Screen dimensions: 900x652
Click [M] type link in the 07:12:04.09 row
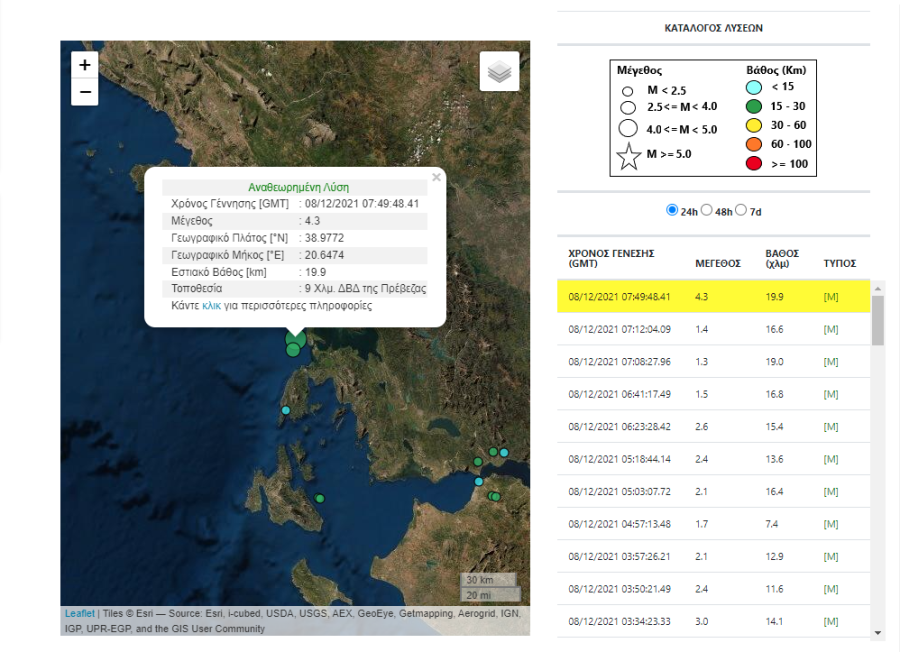point(831,329)
